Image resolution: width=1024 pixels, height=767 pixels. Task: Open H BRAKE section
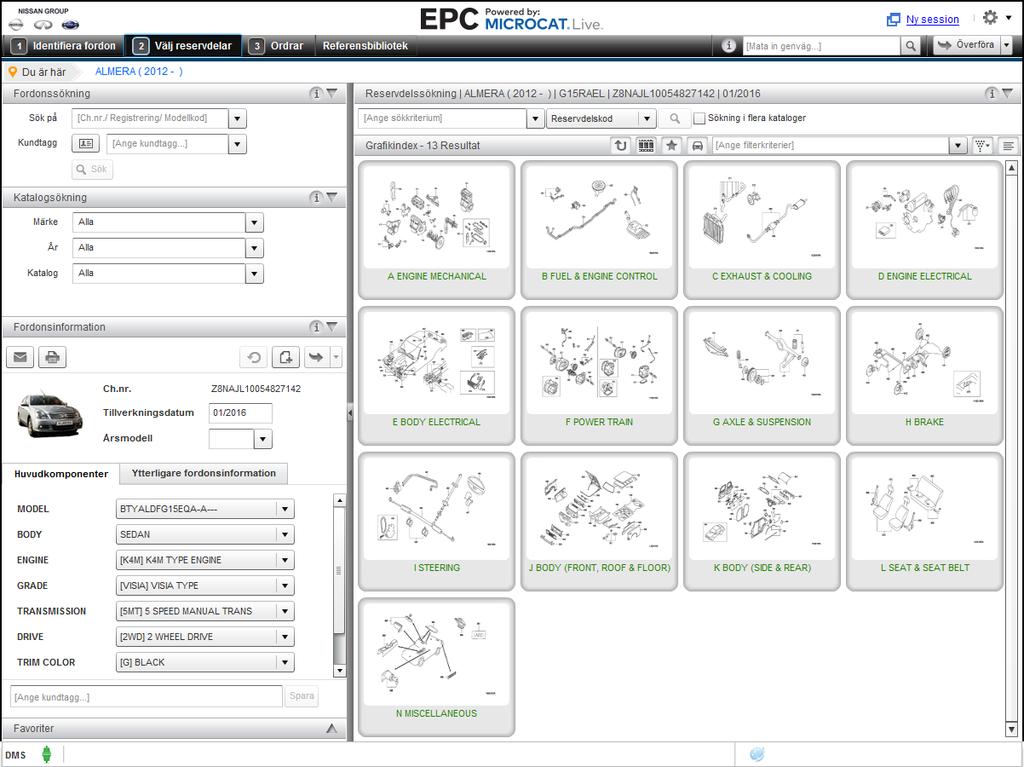tap(925, 376)
